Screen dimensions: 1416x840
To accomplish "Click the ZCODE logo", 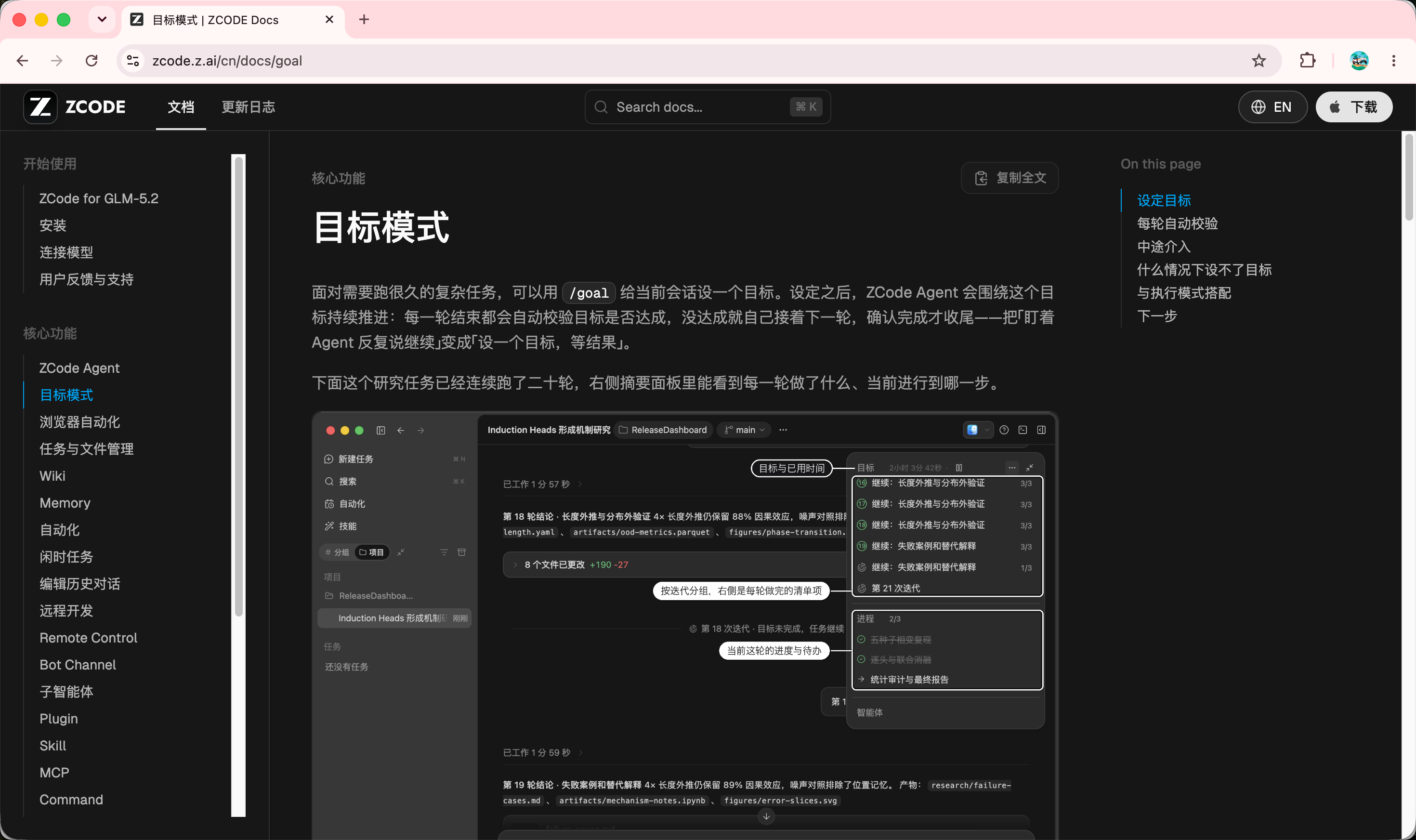I will 75,107.
